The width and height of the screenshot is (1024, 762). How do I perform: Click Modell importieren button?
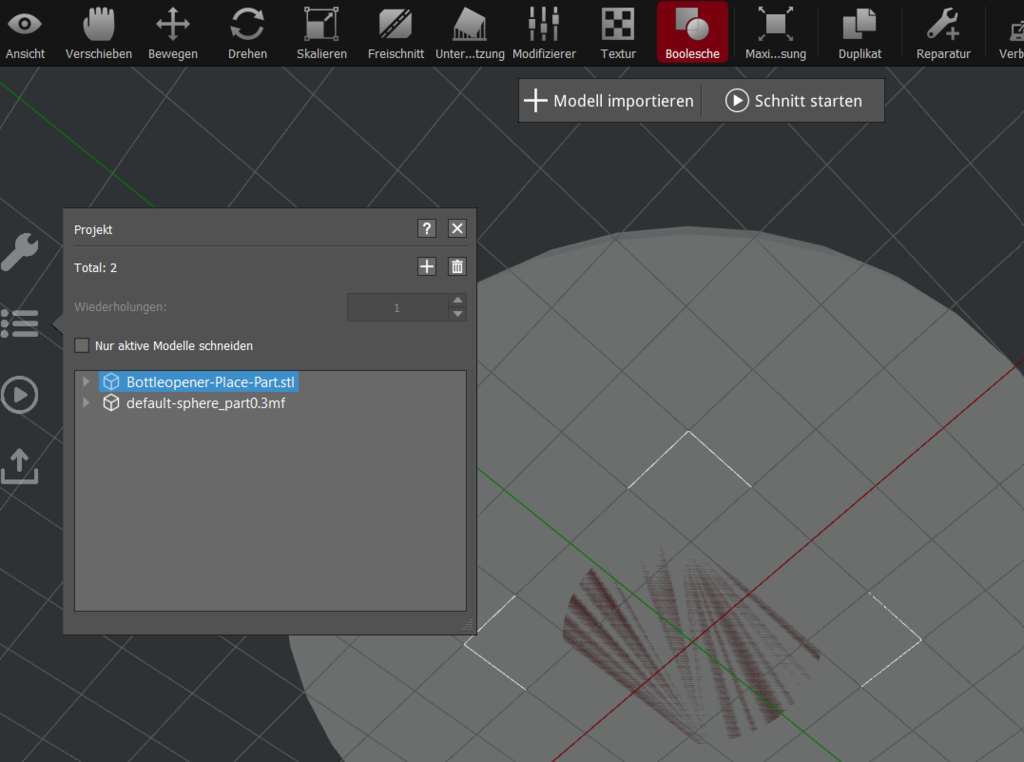(609, 101)
